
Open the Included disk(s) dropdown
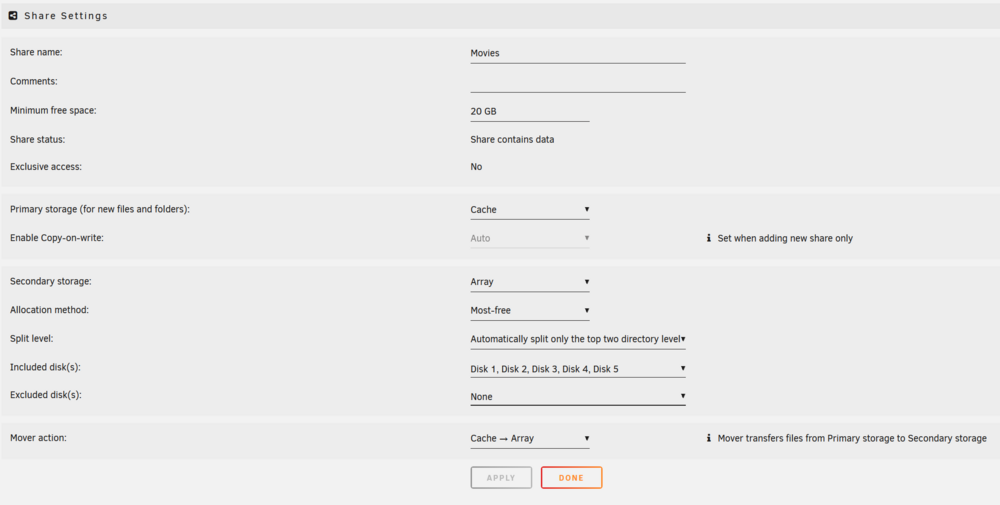(x=578, y=369)
